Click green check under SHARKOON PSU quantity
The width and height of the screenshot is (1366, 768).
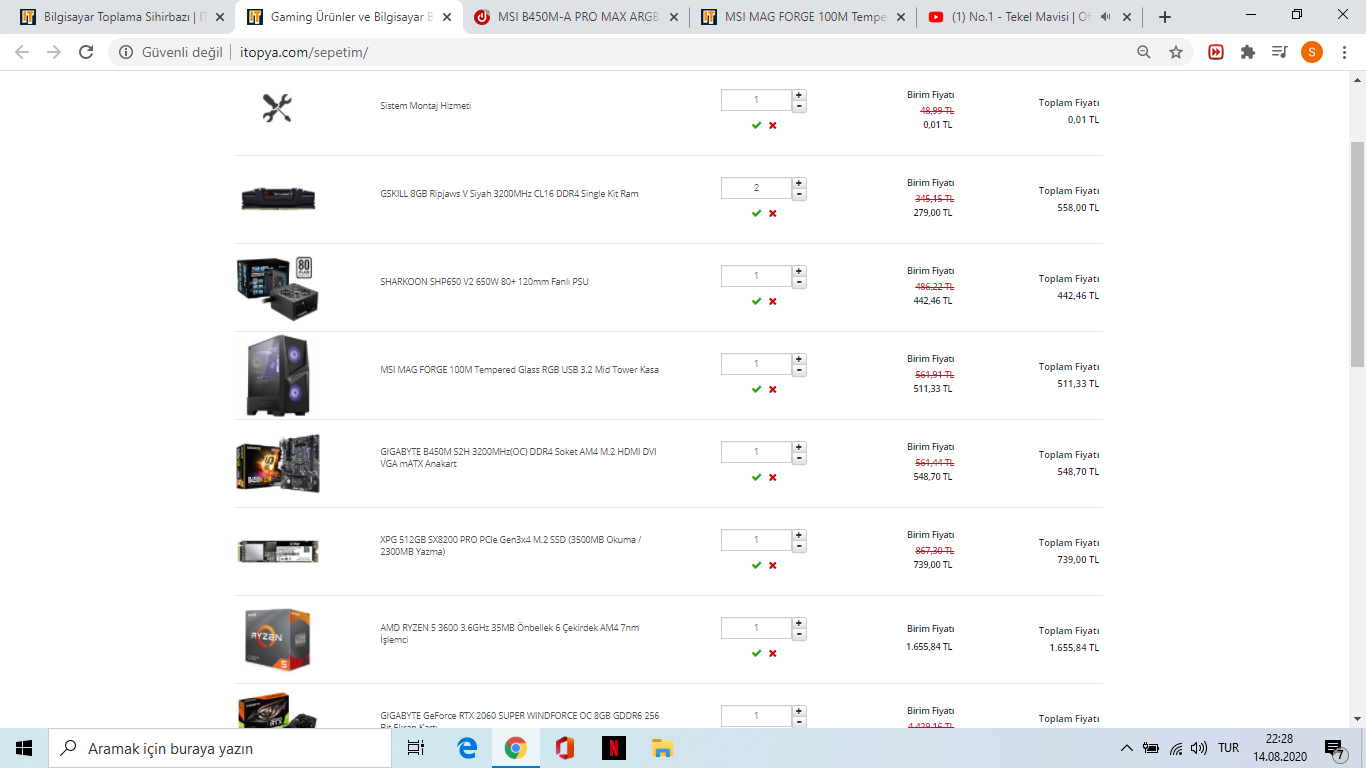tap(756, 301)
